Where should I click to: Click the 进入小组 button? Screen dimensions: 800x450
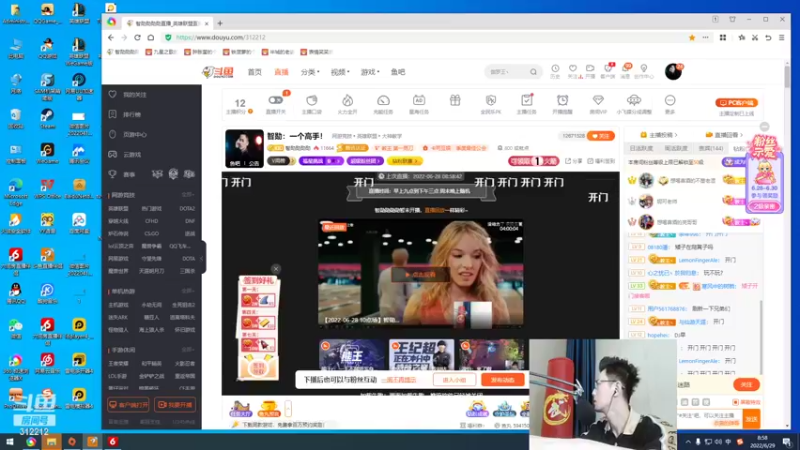coord(454,380)
